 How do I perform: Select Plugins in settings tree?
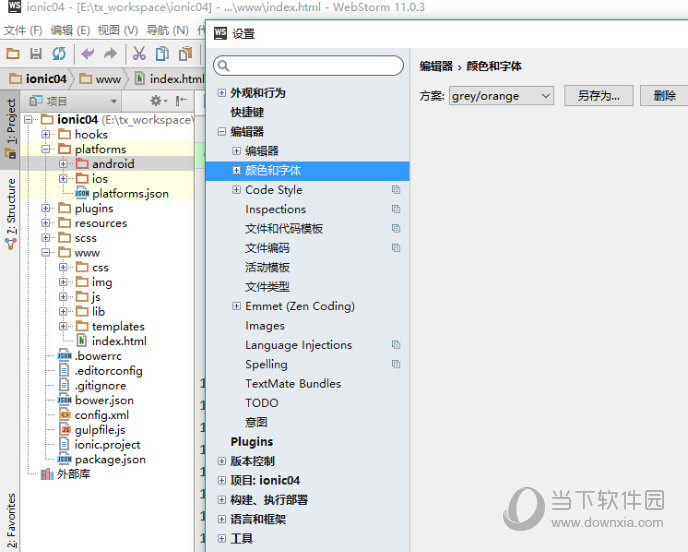[x=251, y=441]
